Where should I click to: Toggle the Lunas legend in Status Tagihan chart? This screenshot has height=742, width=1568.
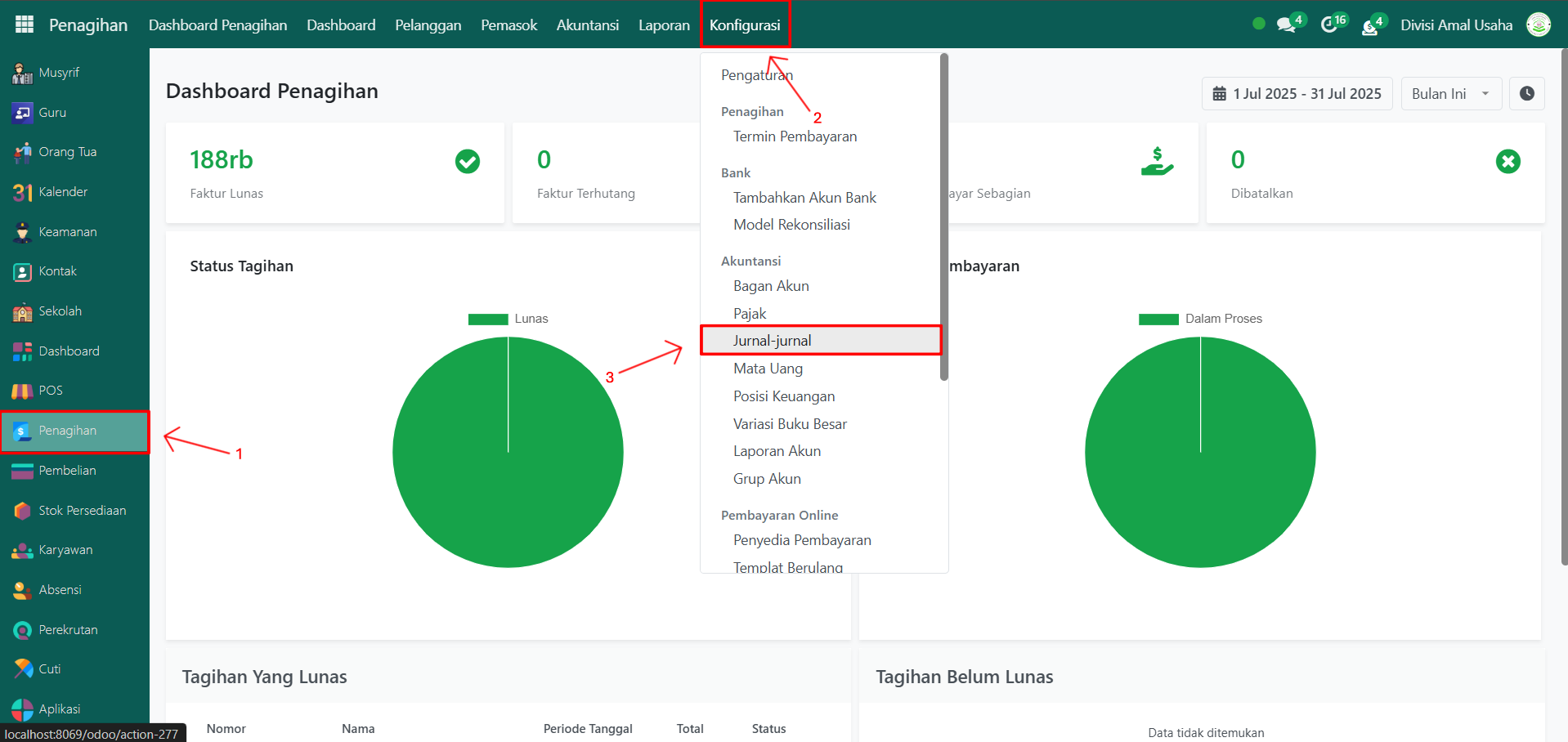[508, 319]
